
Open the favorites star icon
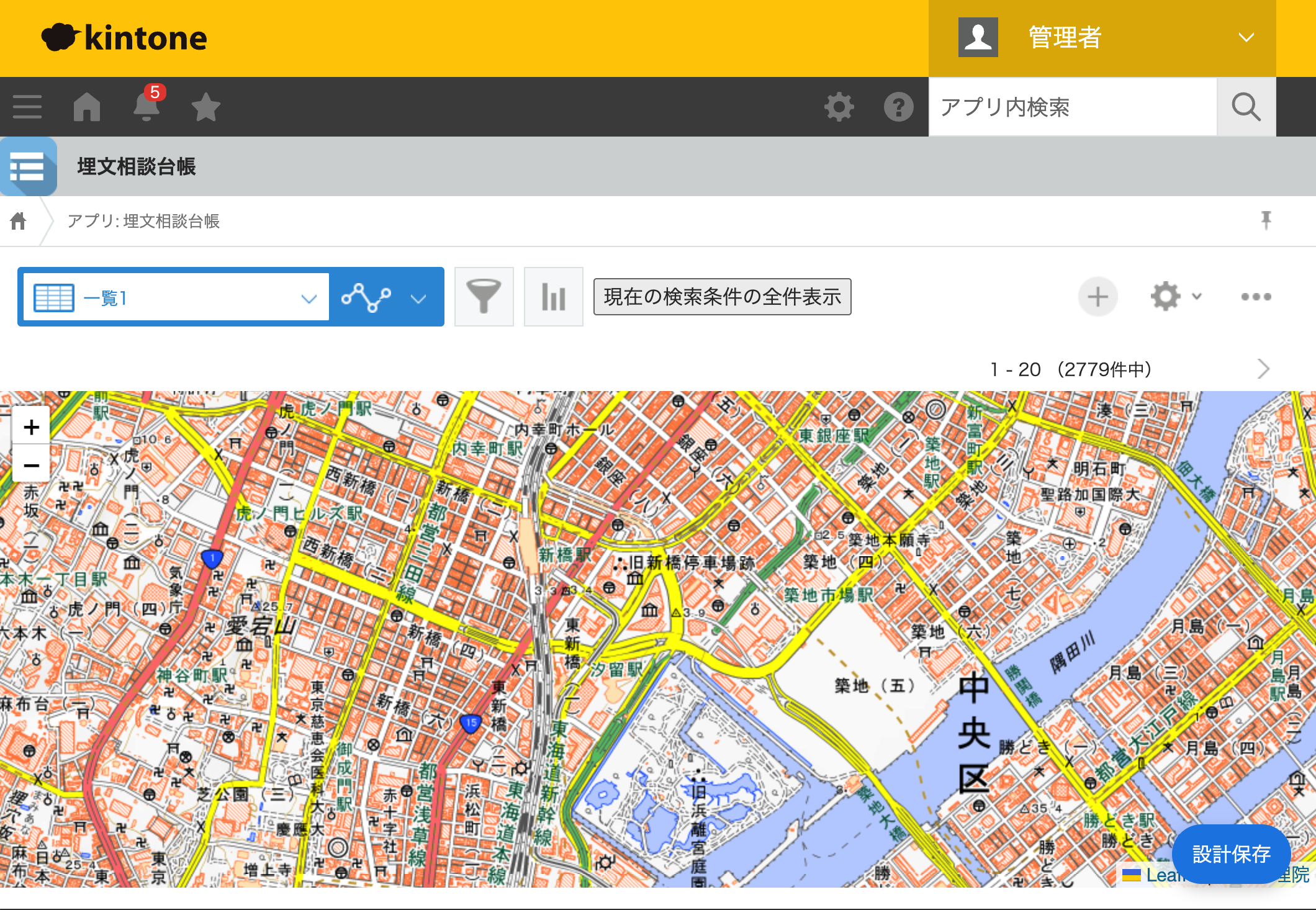click(x=205, y=107)
